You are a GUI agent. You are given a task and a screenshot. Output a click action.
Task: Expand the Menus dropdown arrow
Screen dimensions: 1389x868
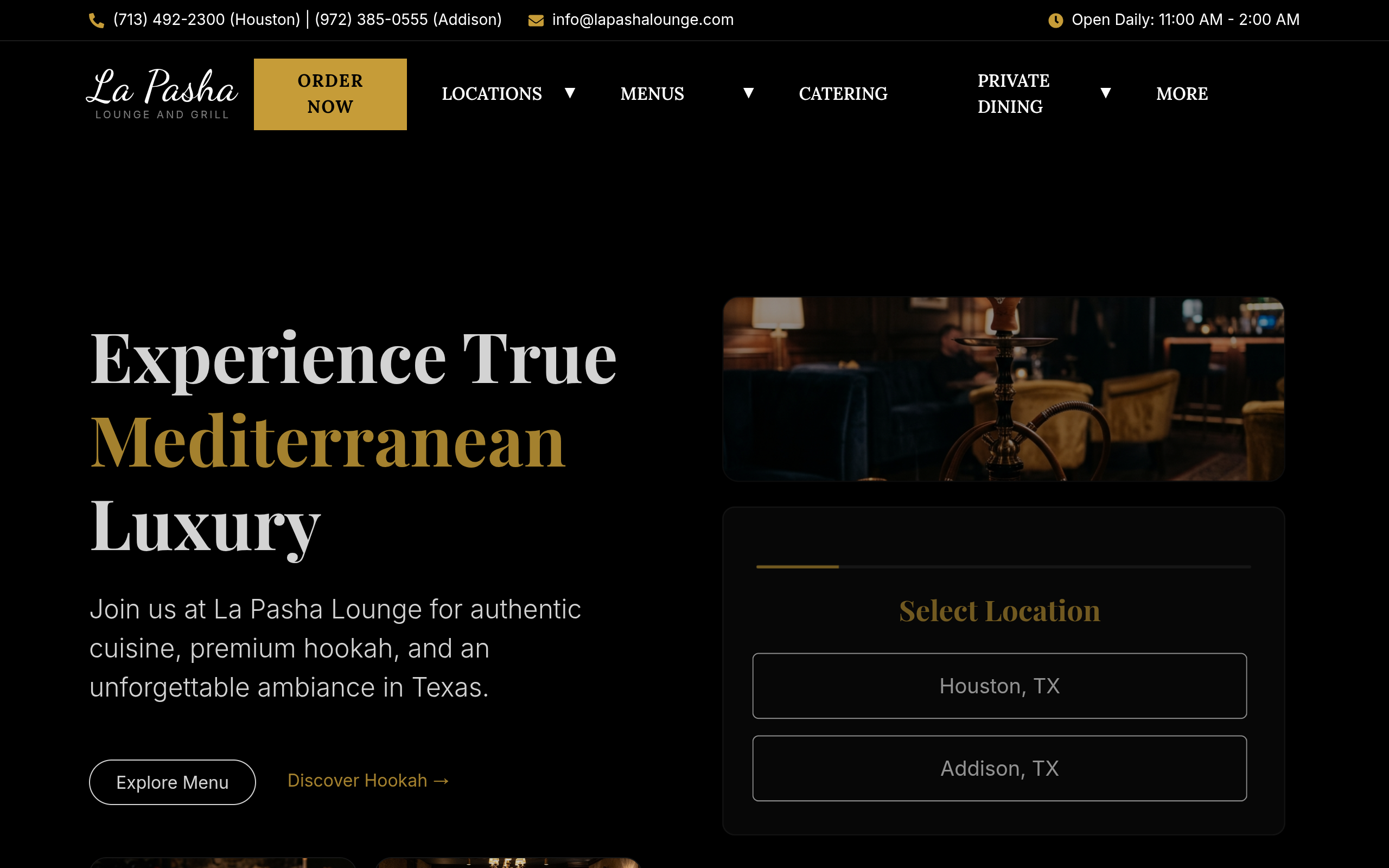748,93
